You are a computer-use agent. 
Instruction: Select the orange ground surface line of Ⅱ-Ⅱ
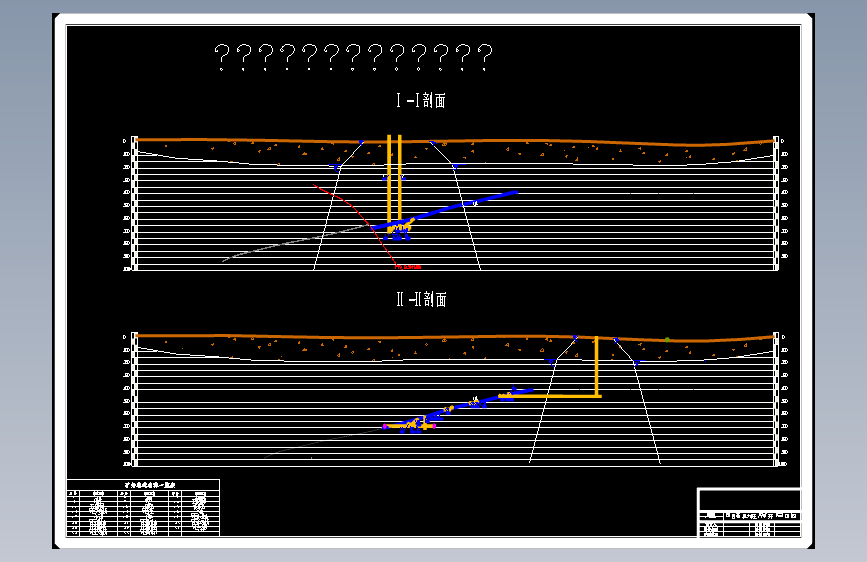tap(455, 337)
